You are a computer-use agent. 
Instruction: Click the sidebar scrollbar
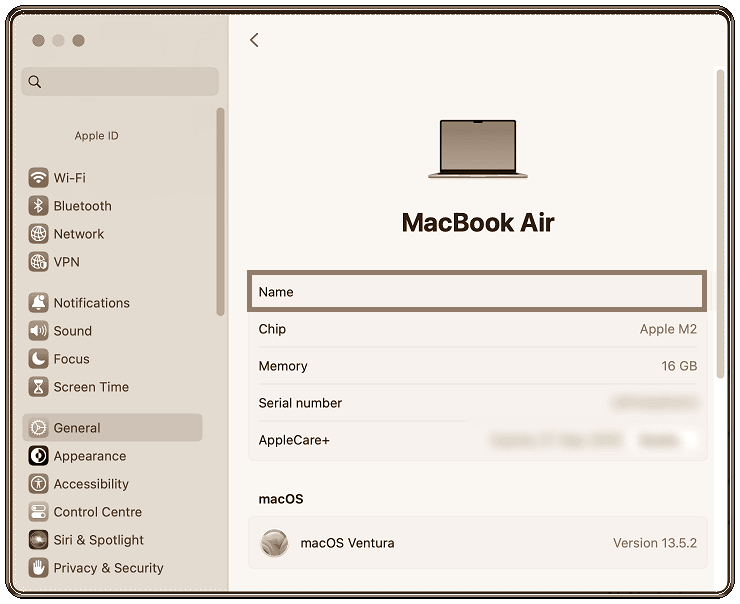point(220,211)
